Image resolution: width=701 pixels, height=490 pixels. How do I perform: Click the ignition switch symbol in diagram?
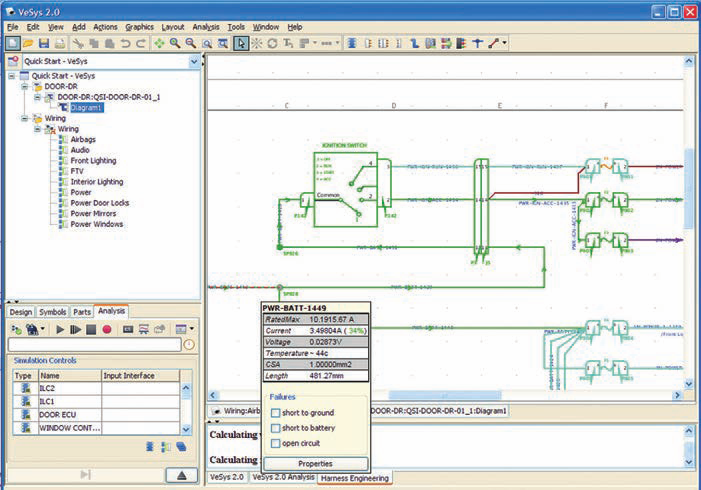[345, 190]
